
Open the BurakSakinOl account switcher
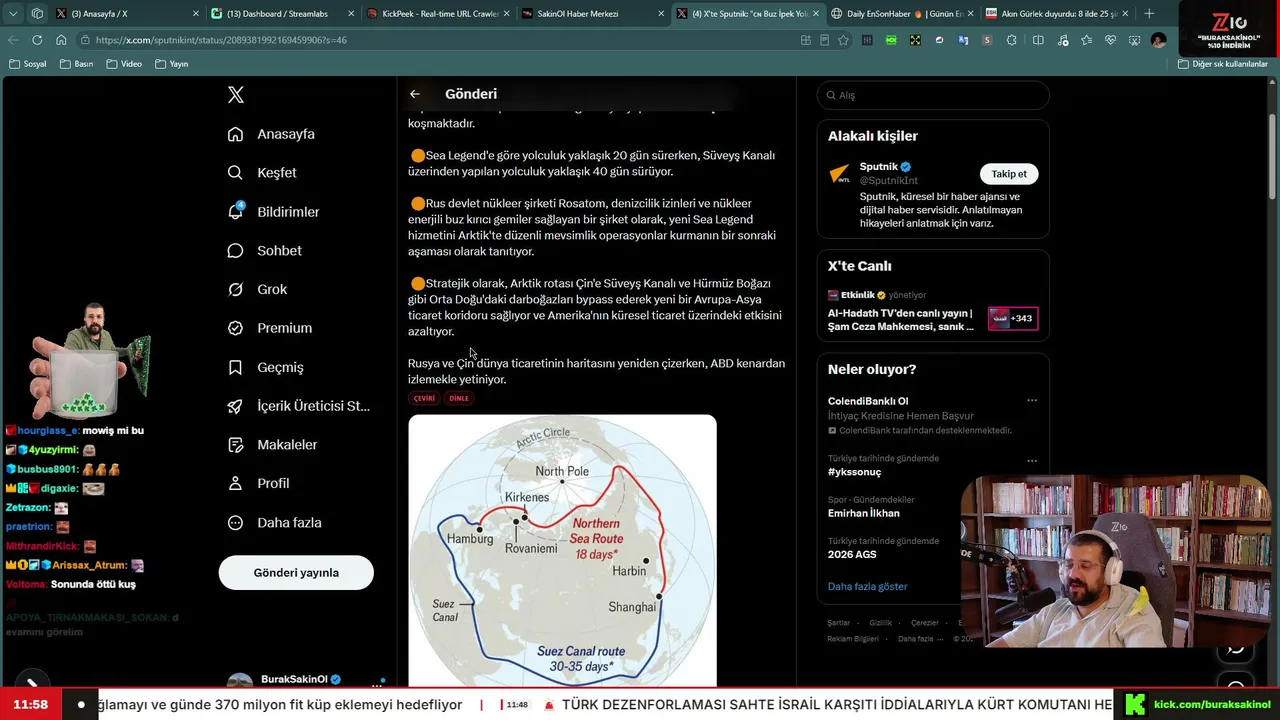(305, 680)
